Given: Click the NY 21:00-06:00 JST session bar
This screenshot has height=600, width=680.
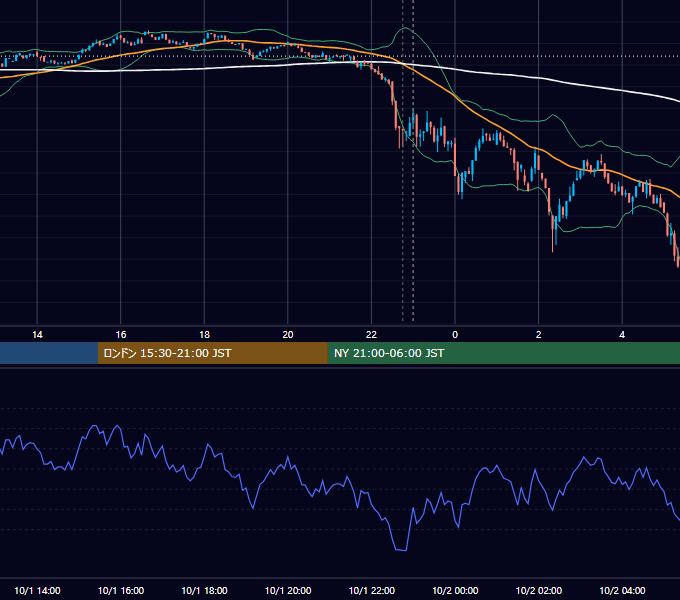Looking at the screenshot, I should [503, 353].
